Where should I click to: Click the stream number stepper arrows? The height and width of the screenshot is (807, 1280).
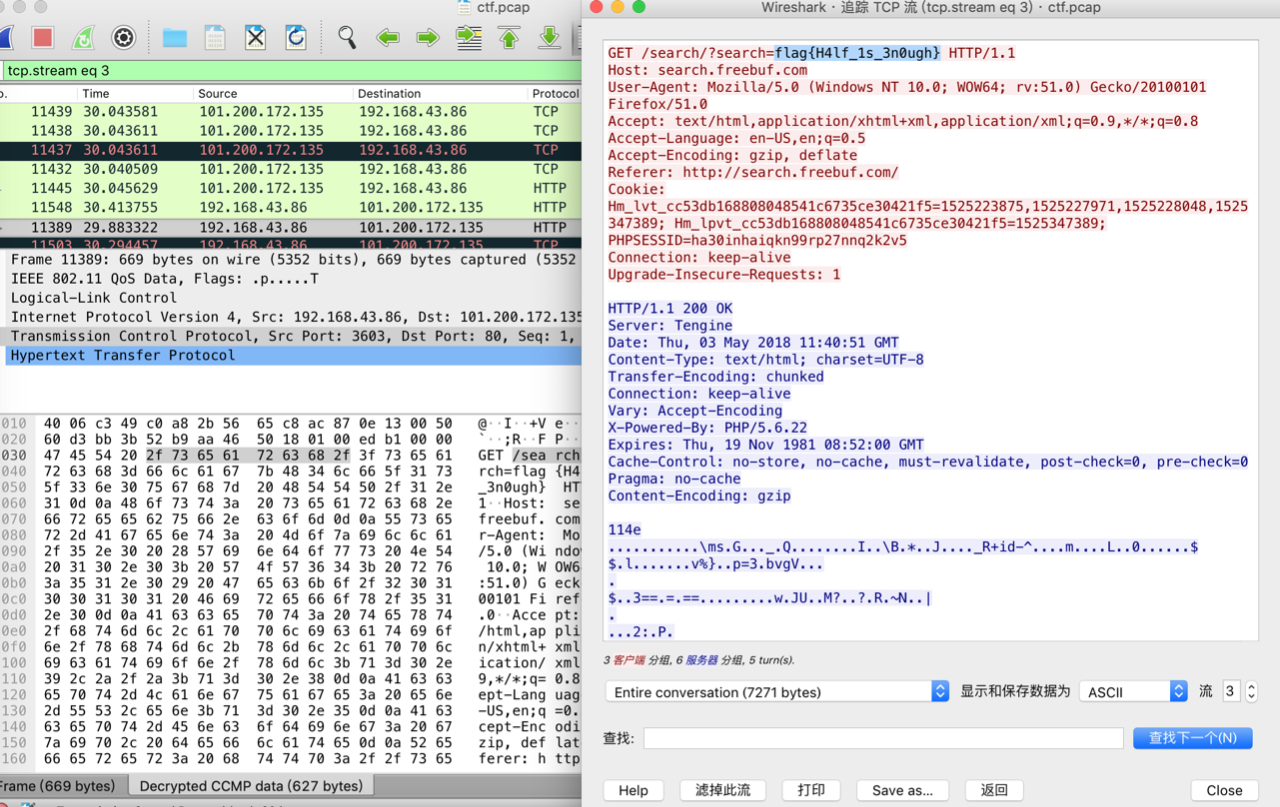[x=1251, y=691]
